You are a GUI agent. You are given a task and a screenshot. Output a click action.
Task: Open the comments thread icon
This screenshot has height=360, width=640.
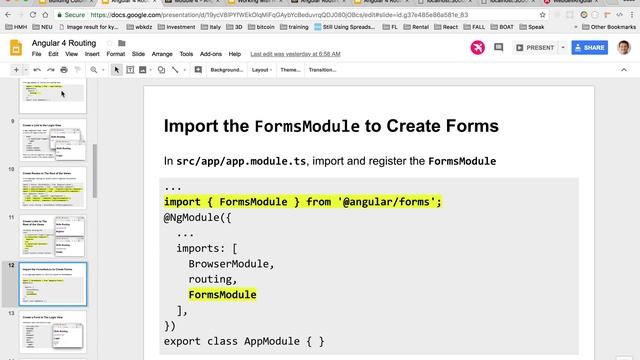(x=498, y=47)
